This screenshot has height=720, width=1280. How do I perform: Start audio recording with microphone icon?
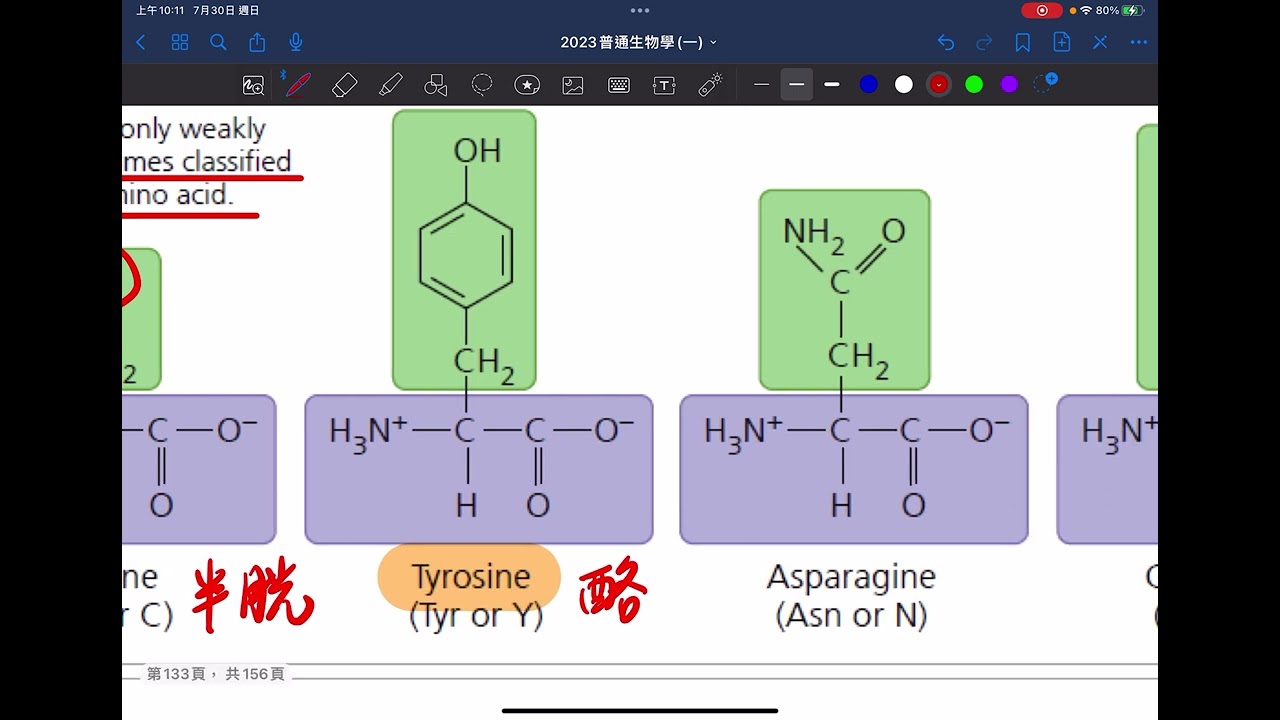click(296, 42)
